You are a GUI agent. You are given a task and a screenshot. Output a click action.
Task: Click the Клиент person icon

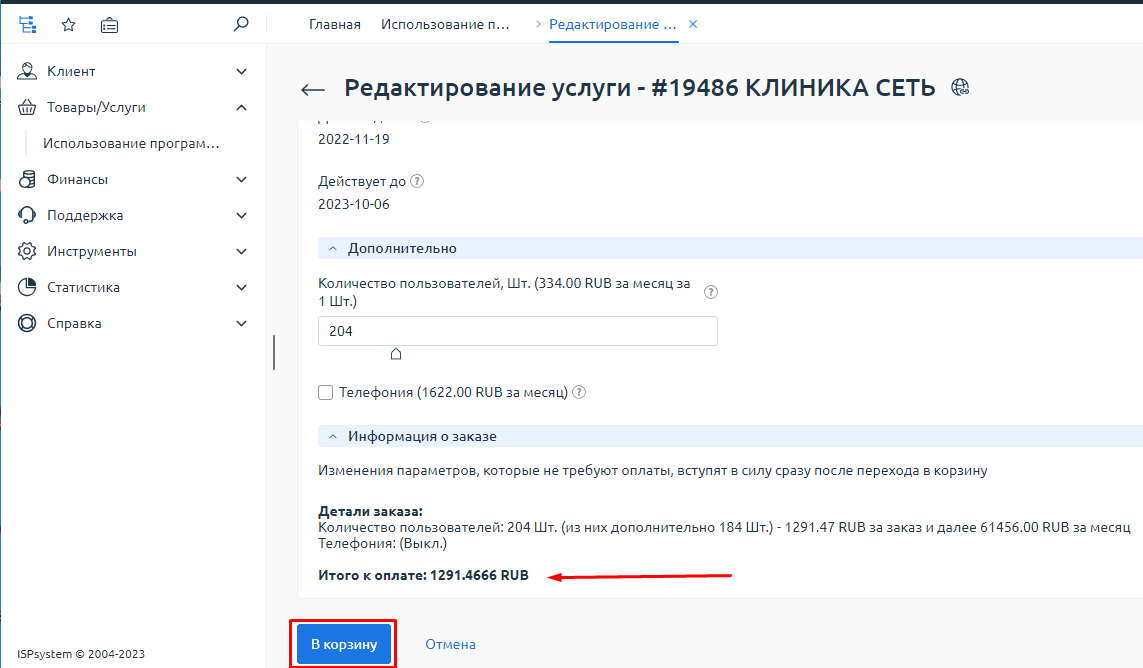point(27,71)
